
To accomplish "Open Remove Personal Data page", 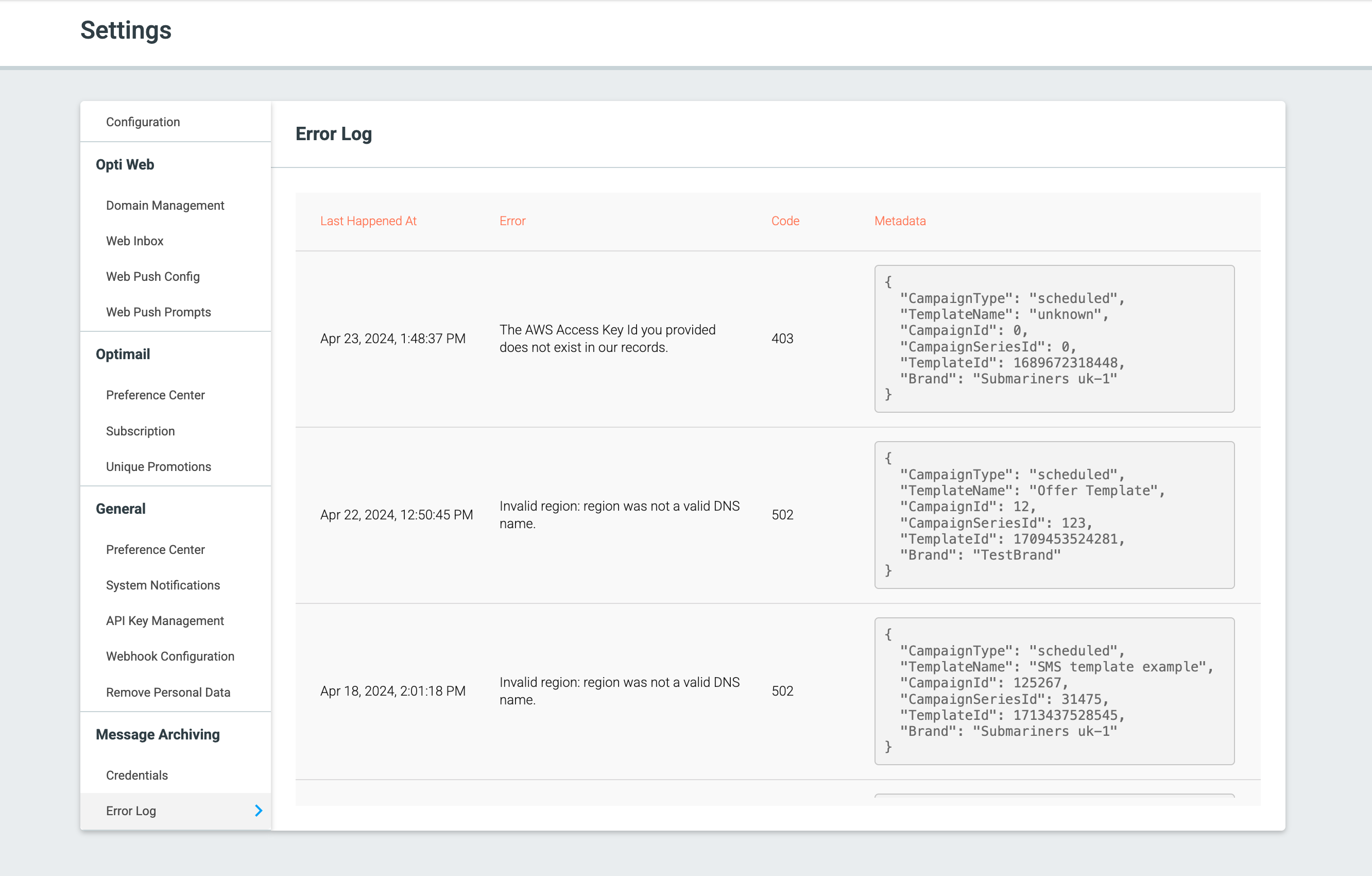I will tap(168, 692).
